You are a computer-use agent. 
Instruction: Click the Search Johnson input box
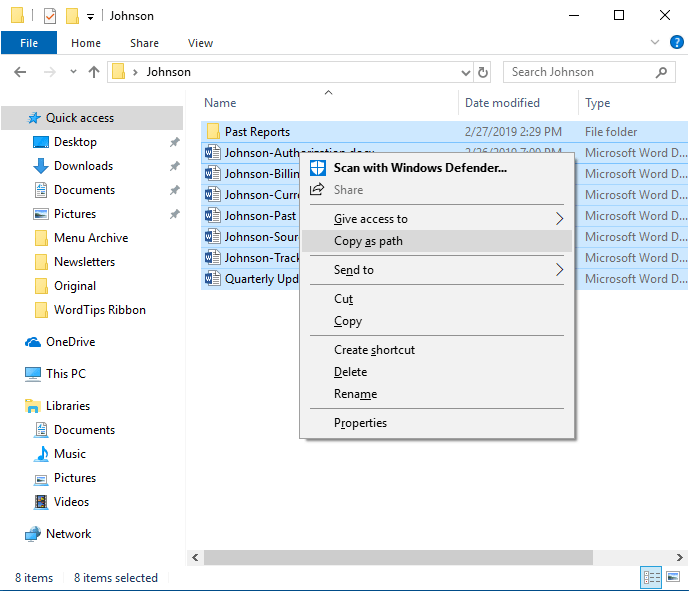click(581, 72)
